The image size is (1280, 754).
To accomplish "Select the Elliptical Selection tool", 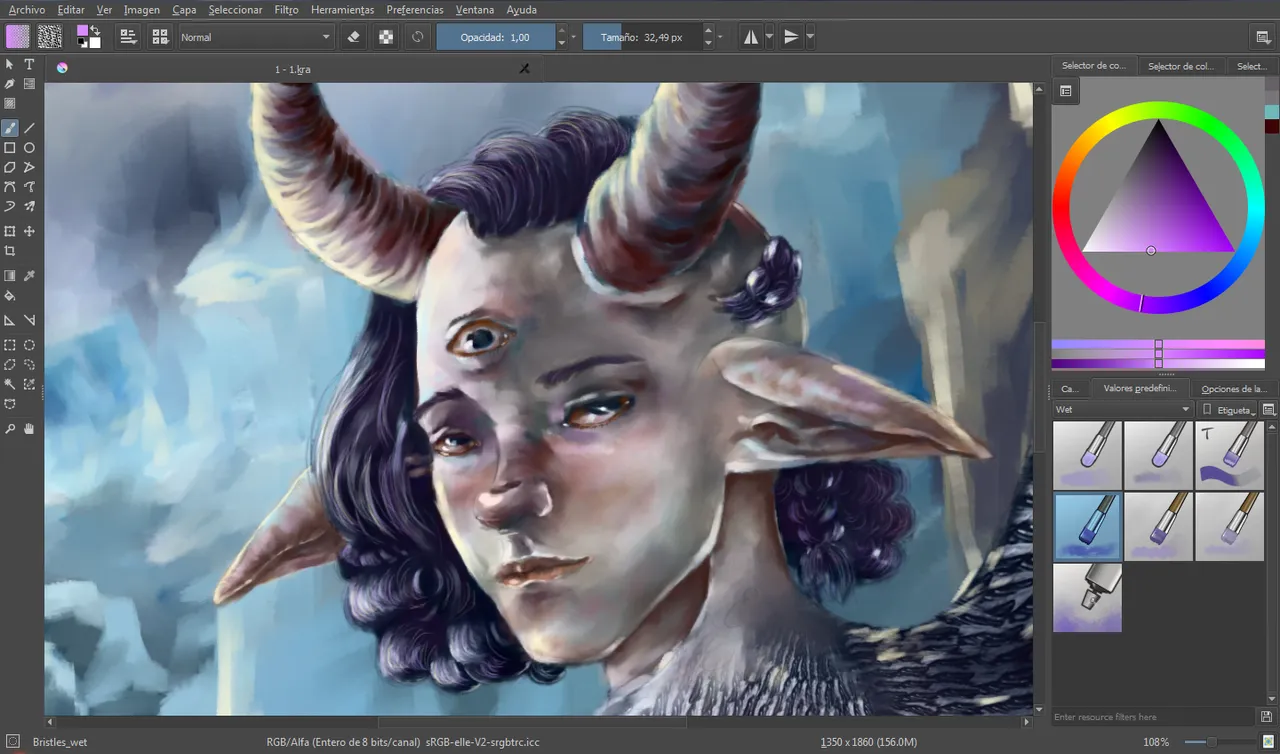I will click(x=30, y=345).
